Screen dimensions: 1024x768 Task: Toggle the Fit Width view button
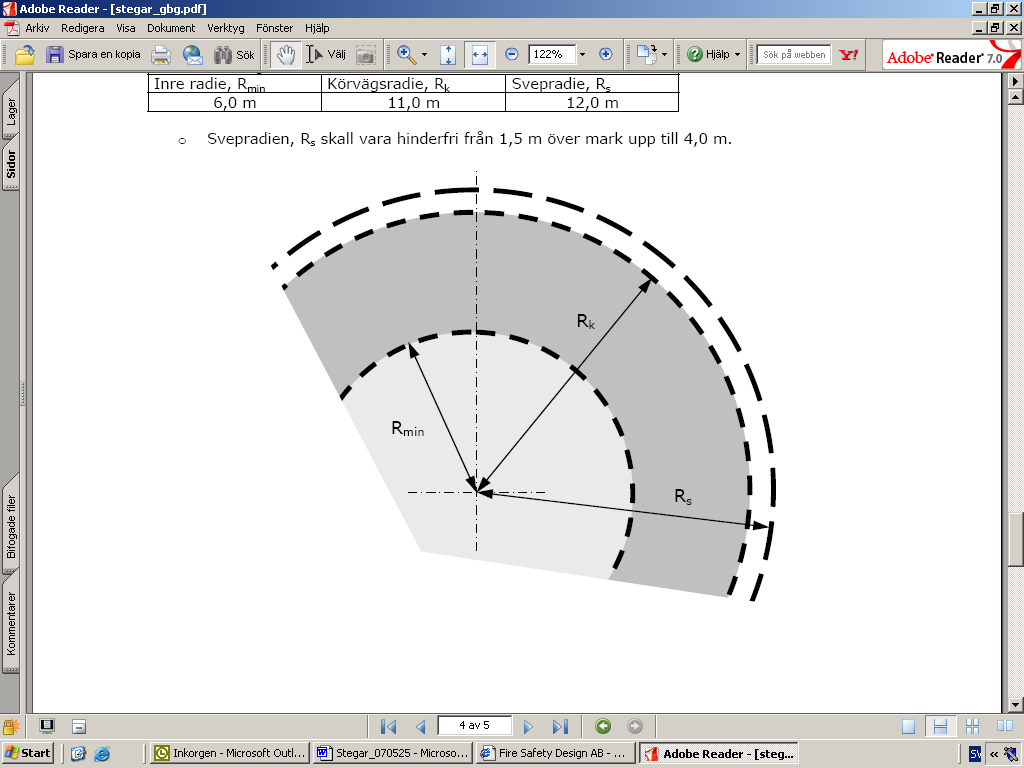click(479, 55)
